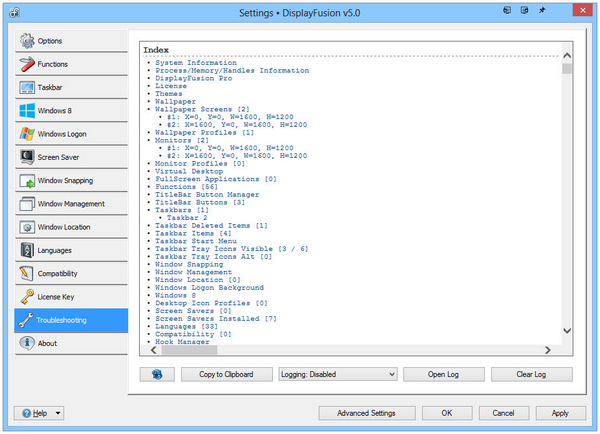This screenshot has width=600, height=434.
Task: Go to the Window Snapping tab label
Action: pos(65,181)
